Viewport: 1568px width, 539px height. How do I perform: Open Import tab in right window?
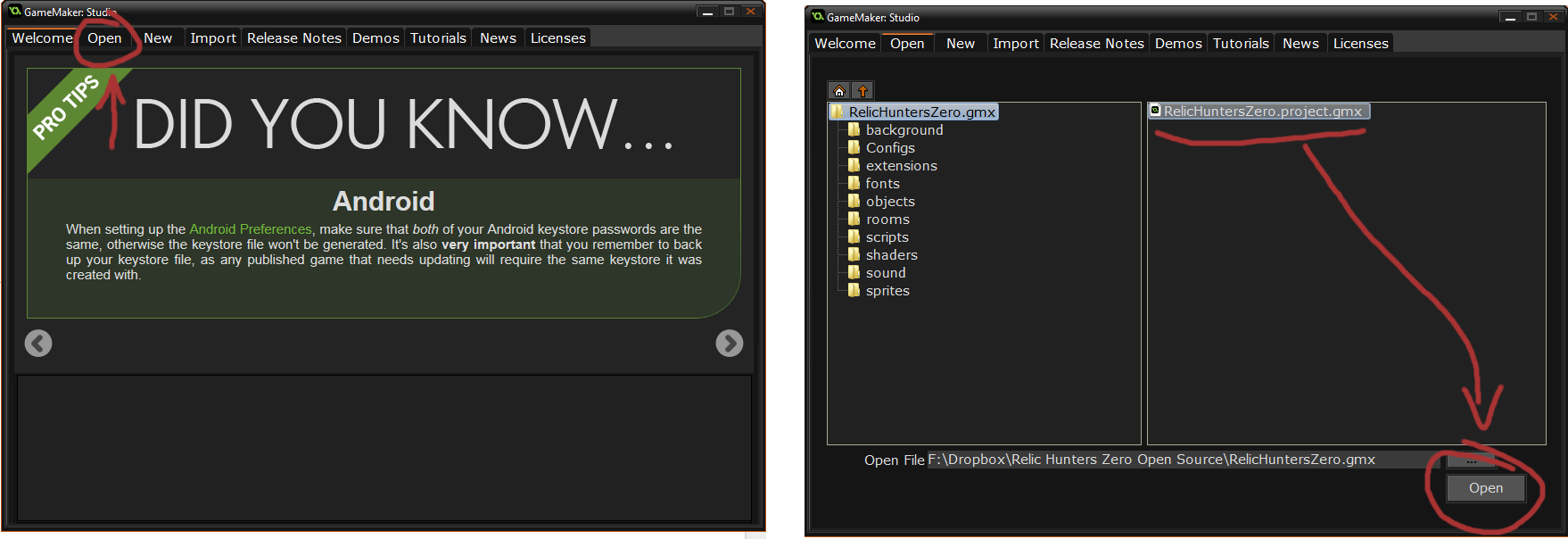(x=1016, y=43)
